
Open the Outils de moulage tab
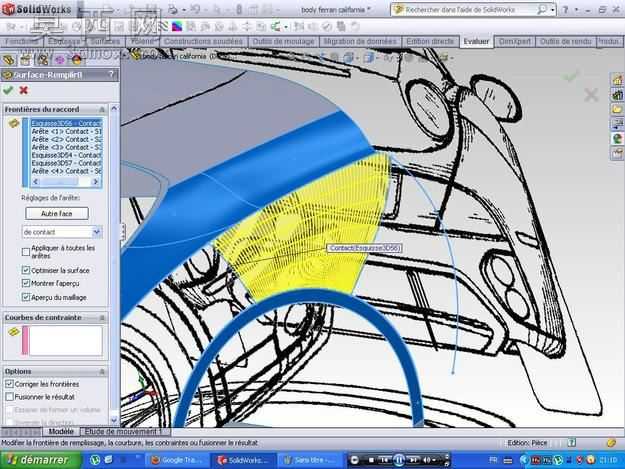(283, 41)
